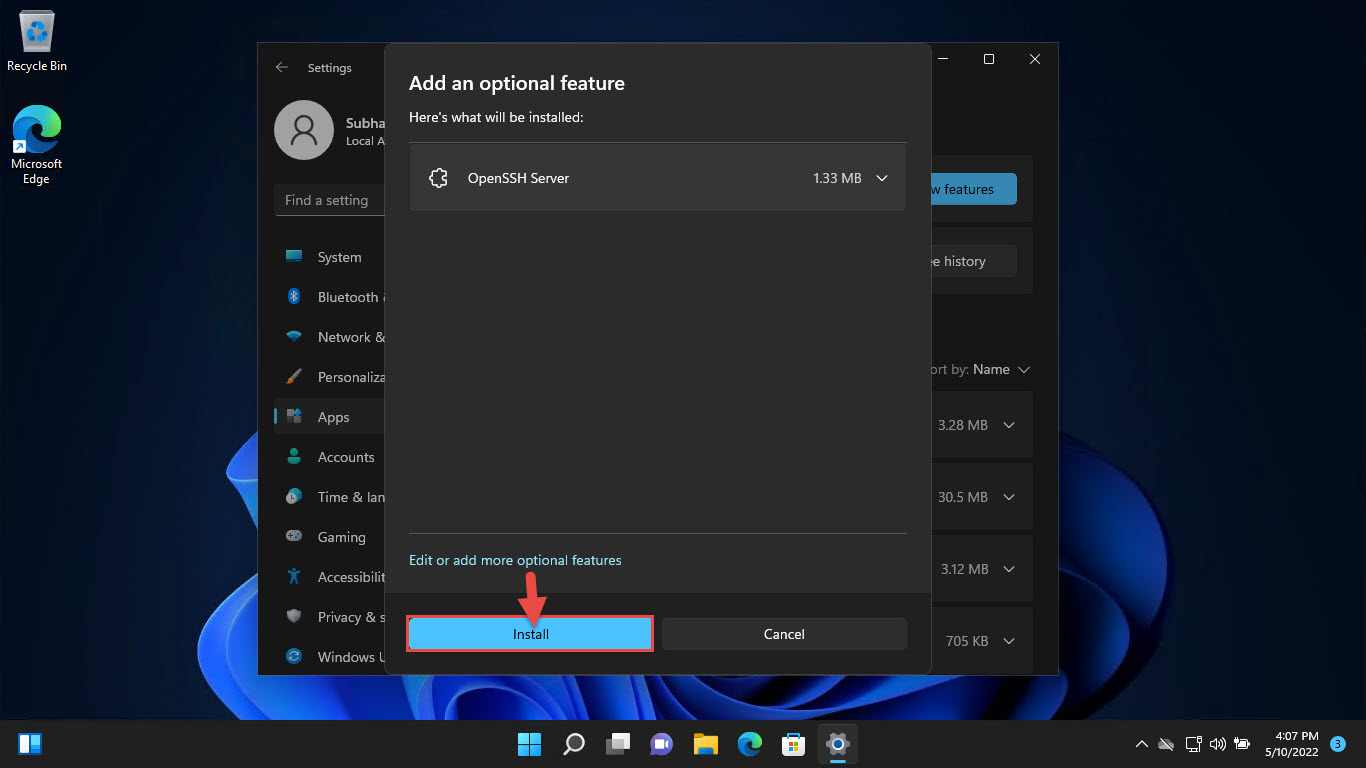1366x768 pixels.
Task: Open Microsoft Edge from the taskbar
Action: click(x=749, y=743)
